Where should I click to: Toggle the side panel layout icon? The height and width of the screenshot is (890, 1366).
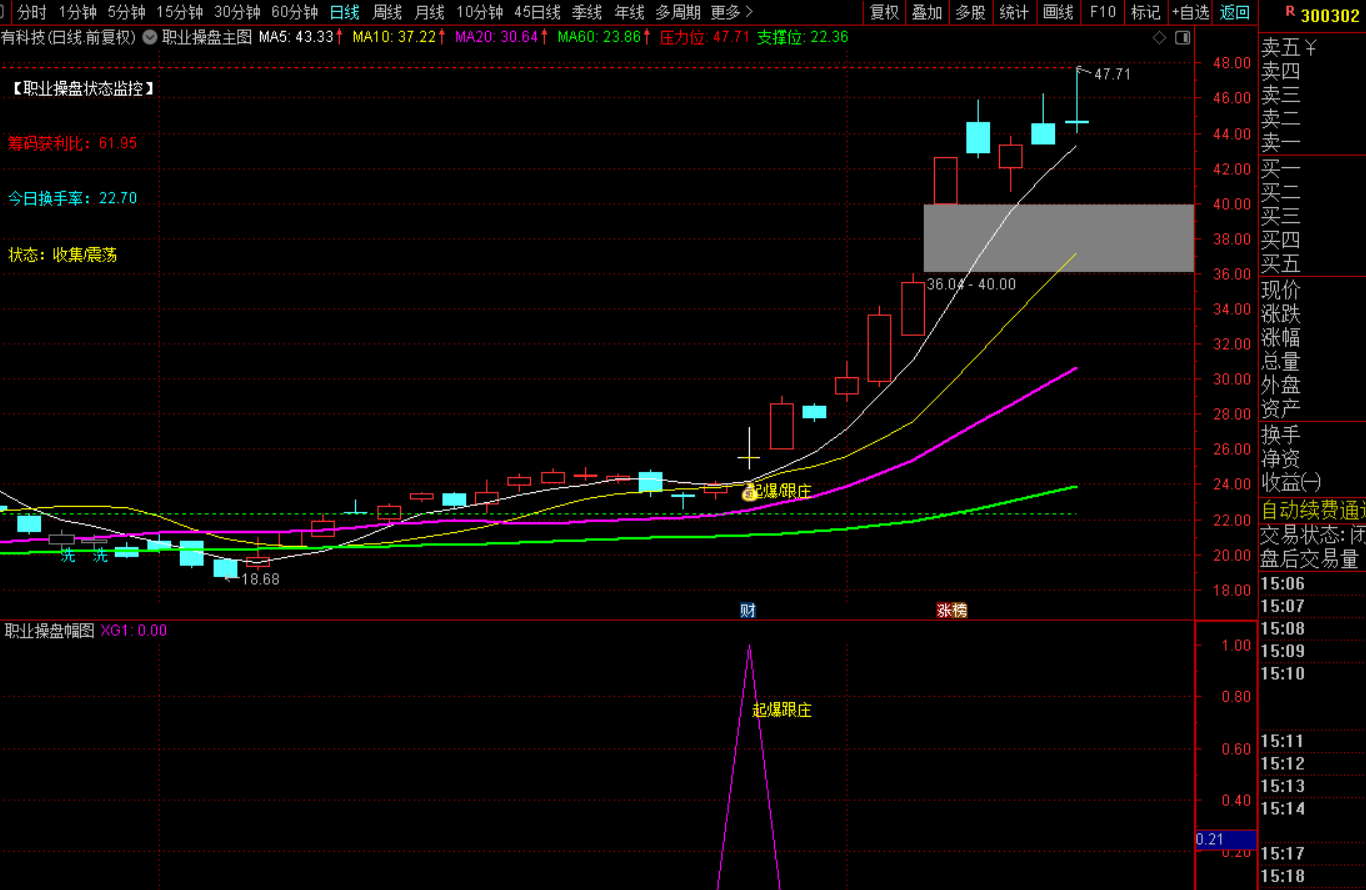(1183, 37)
